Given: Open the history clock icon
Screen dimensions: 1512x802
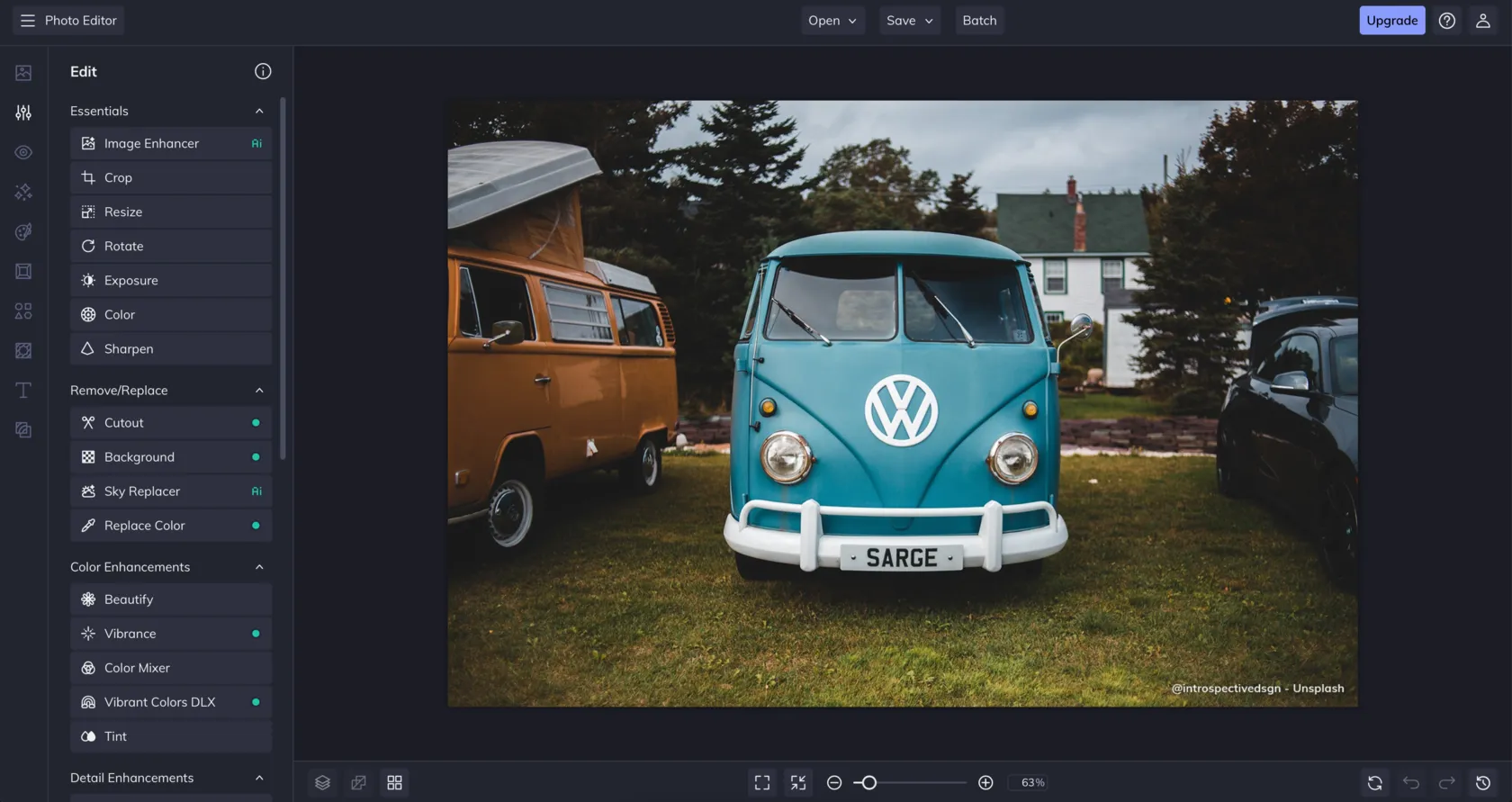Looking at the screenshot, I should coord(1483,782).
